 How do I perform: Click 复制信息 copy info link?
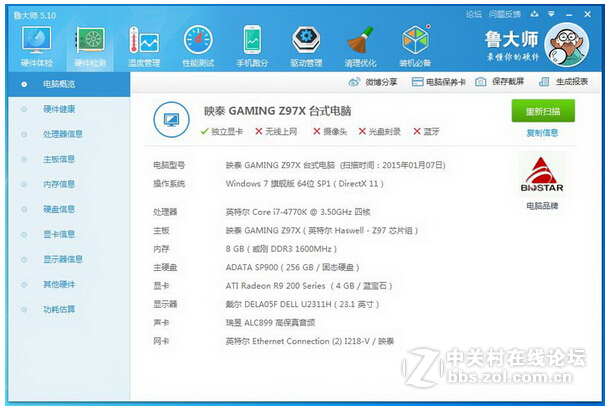coord(542,133)
